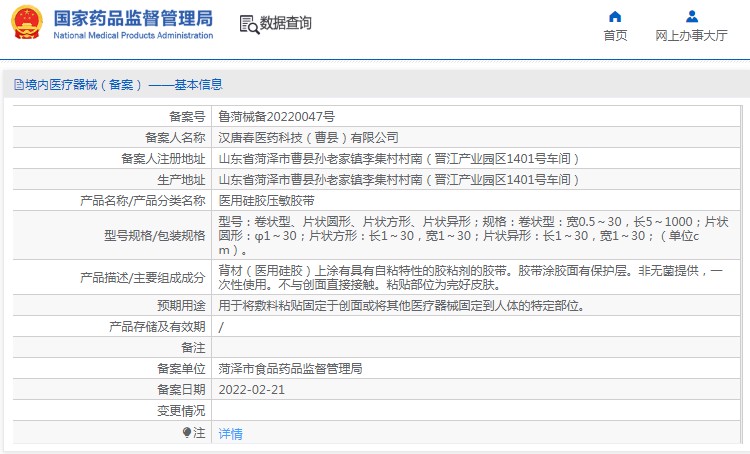Click the 首页 home icon

(x=615, y=17)
